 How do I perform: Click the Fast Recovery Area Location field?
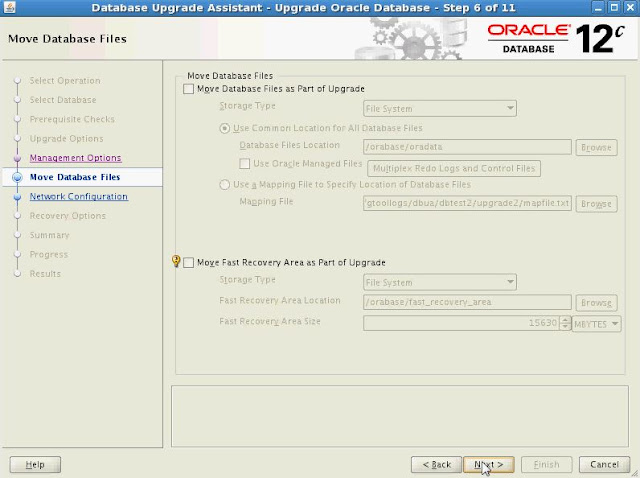(467, 302)
